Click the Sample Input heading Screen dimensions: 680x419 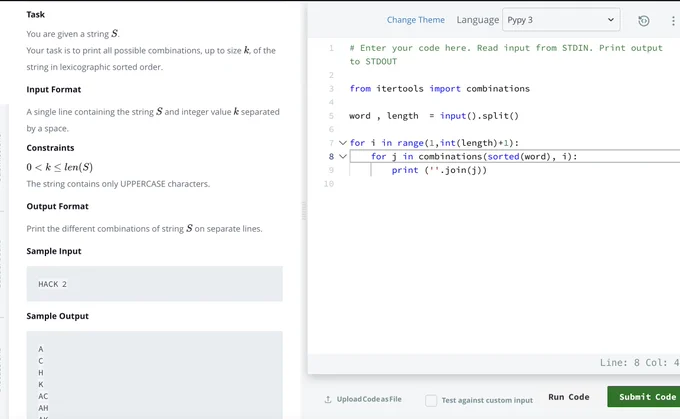click(54, 251)
